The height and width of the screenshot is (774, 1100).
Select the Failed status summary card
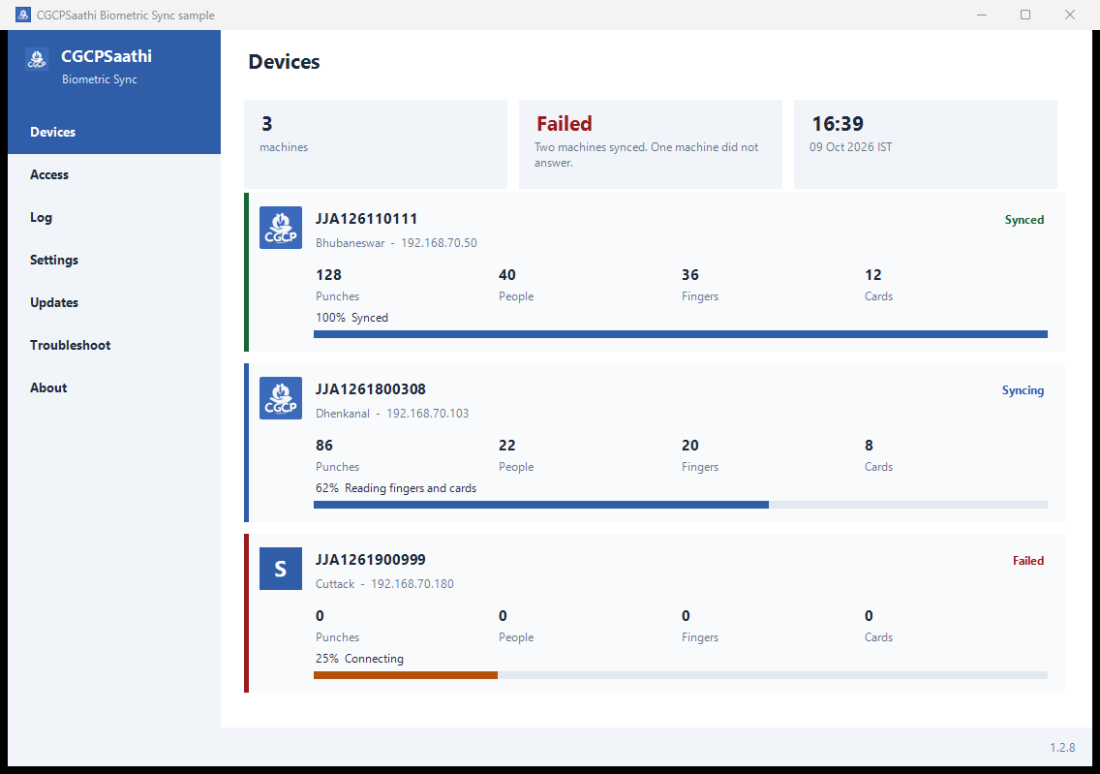tap(650, 144)
